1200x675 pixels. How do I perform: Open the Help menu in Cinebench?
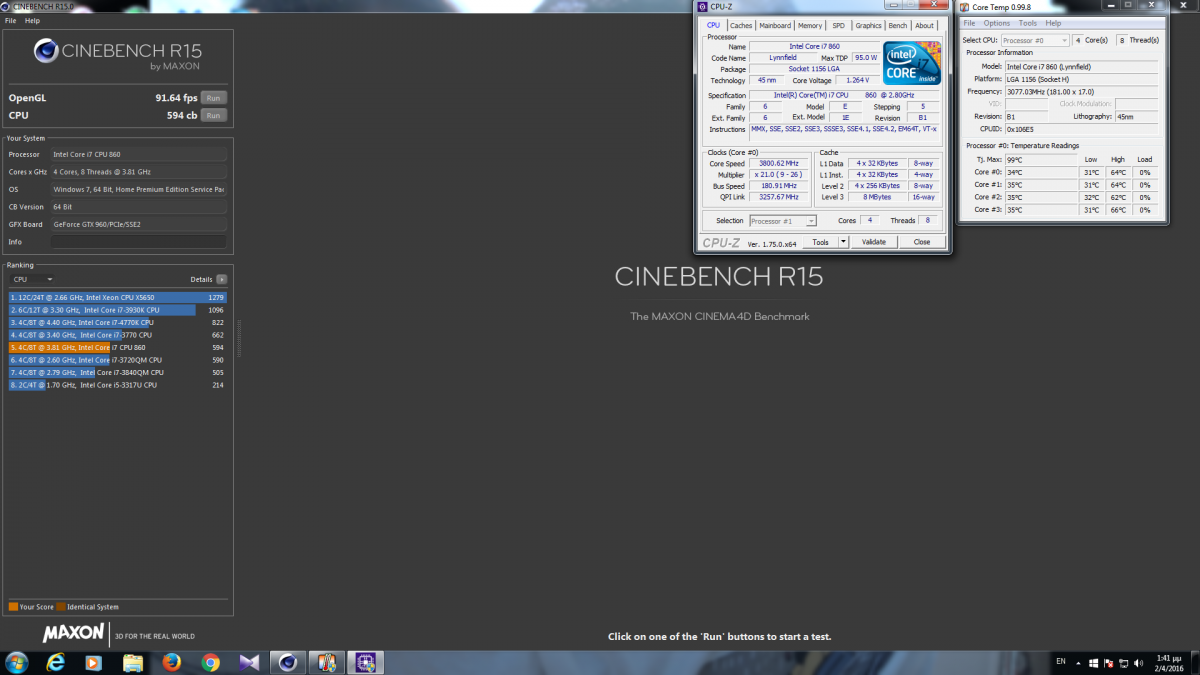(x=33, y=20)
